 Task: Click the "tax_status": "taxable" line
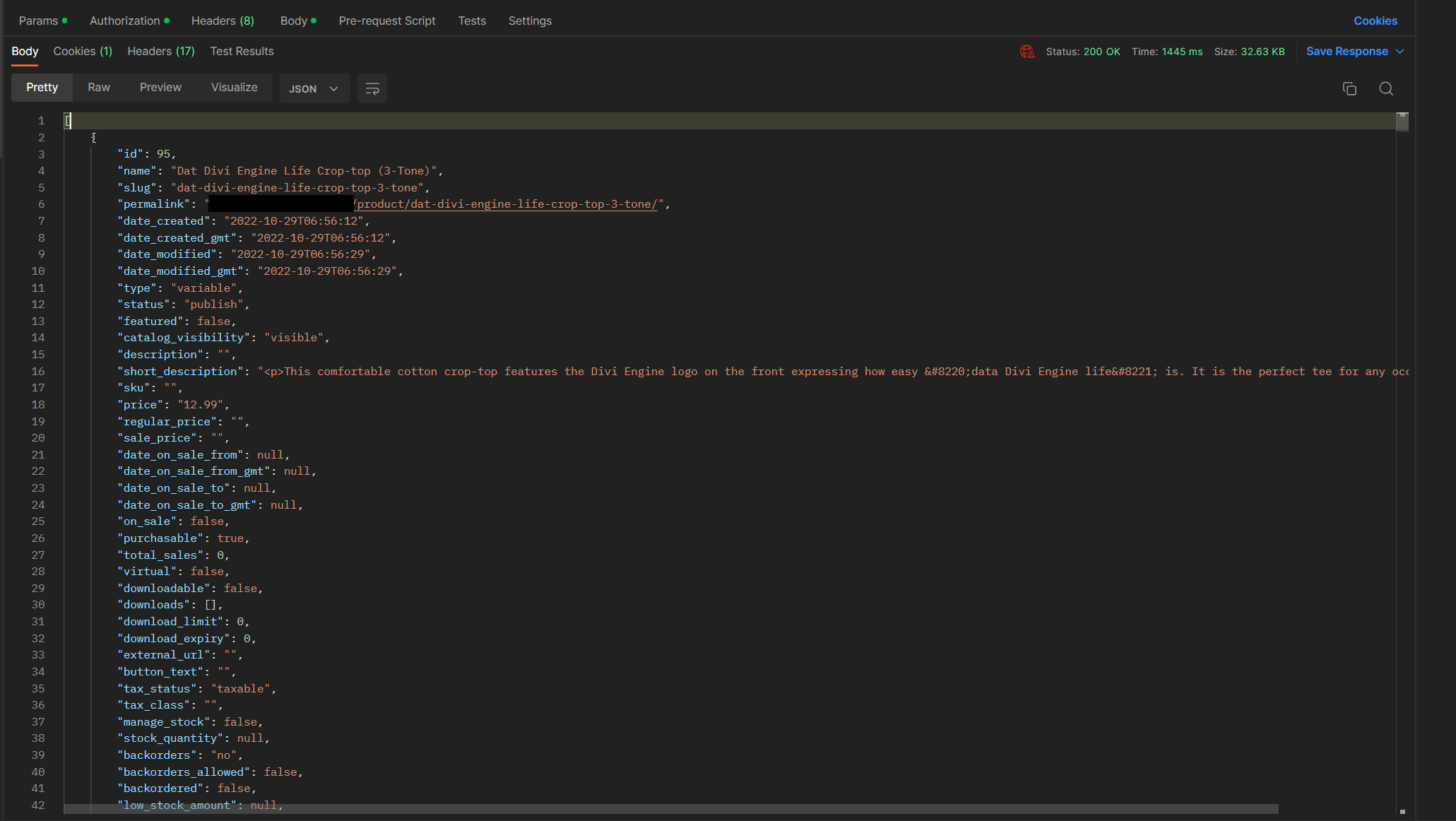tap(196, 689)
